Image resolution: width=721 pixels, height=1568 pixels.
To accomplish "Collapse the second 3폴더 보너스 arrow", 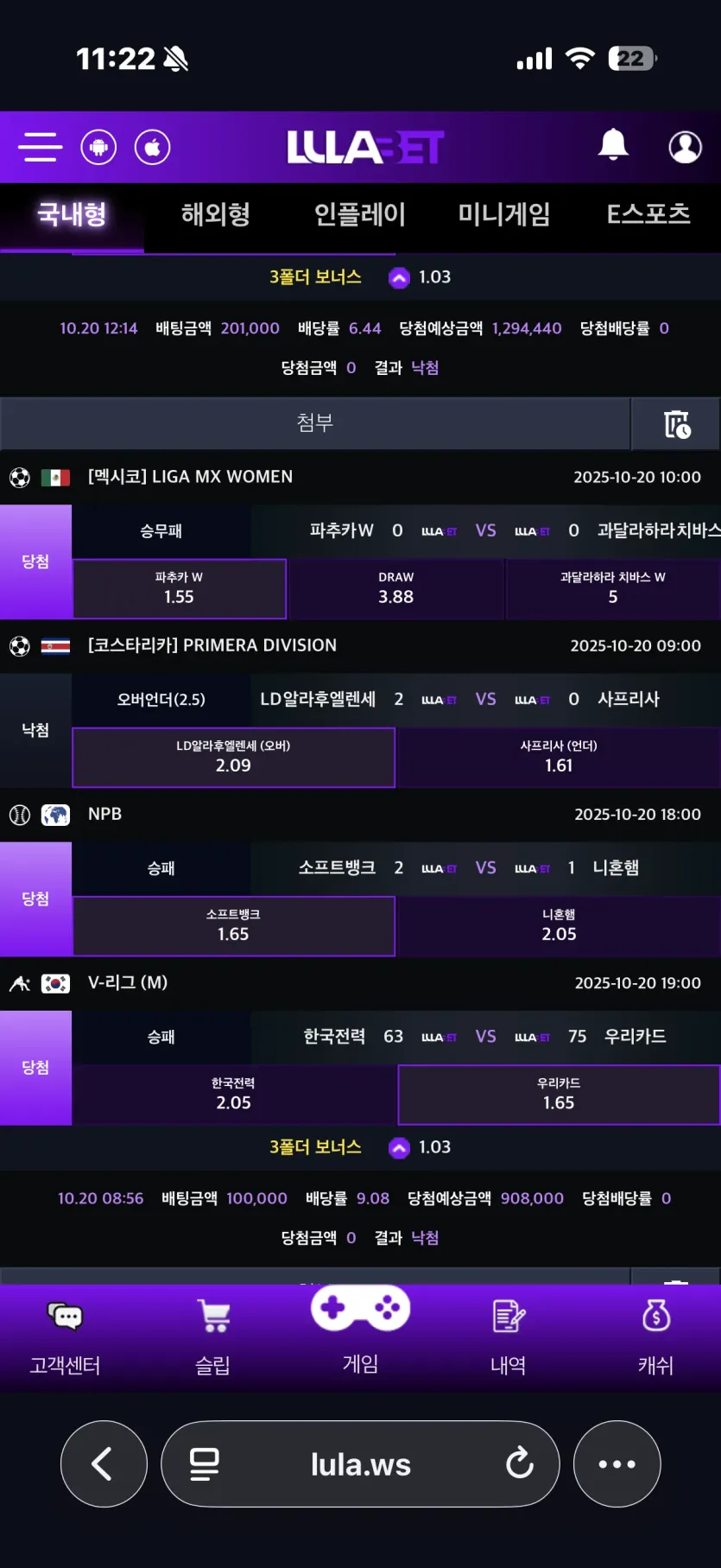I will (x=399, y=1147).
